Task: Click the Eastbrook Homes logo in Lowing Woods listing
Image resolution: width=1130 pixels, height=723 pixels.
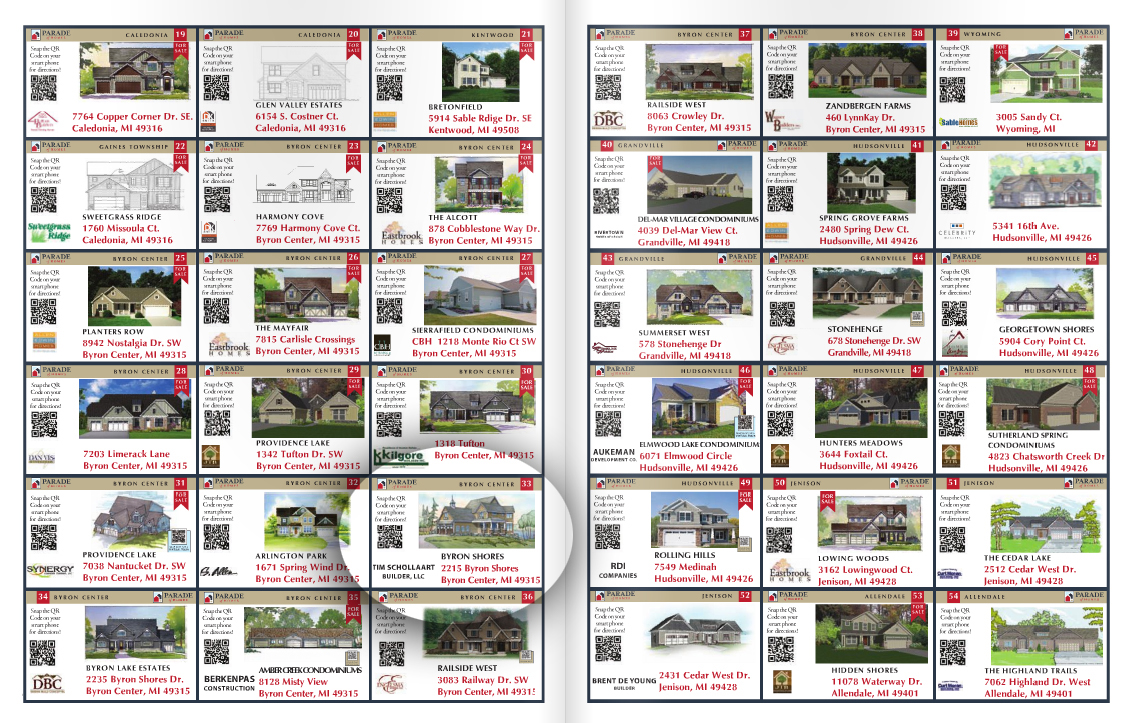Action: (789, 572)
